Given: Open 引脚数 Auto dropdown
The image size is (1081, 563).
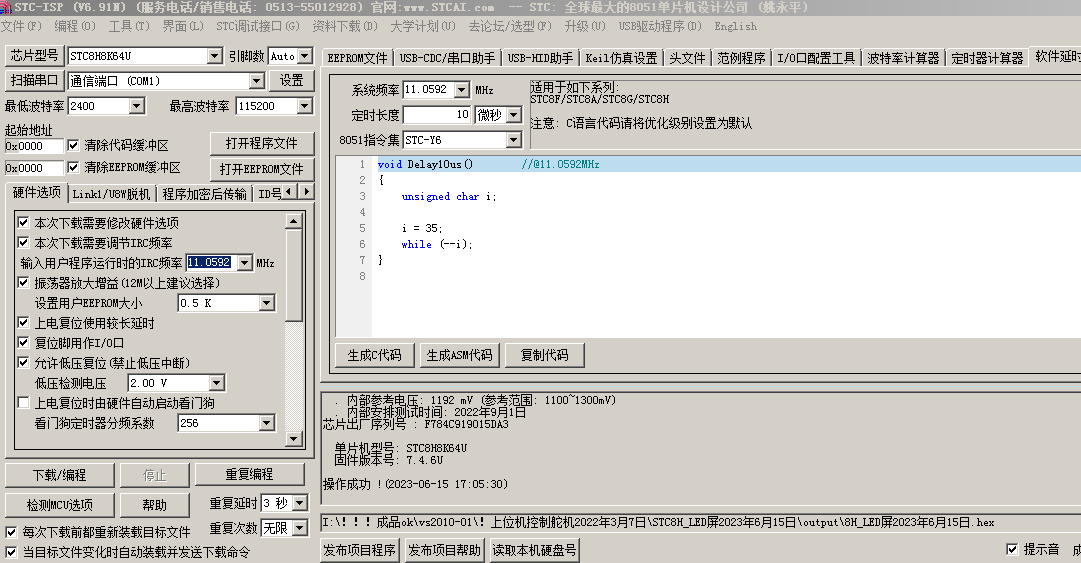Looking at the screenshot, I should [x=305, y=56].
